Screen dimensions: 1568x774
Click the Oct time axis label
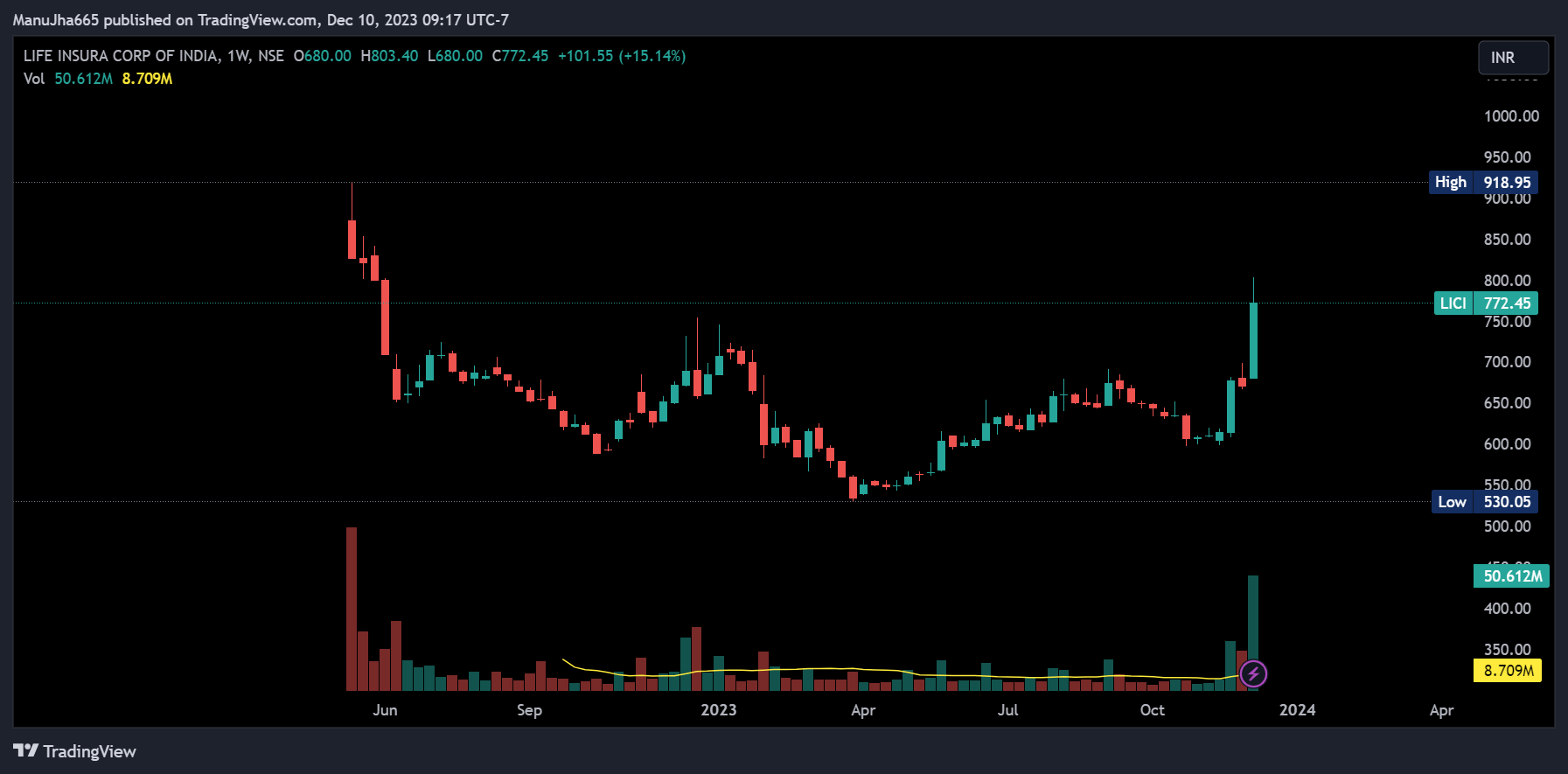(x=1152, y=710)
